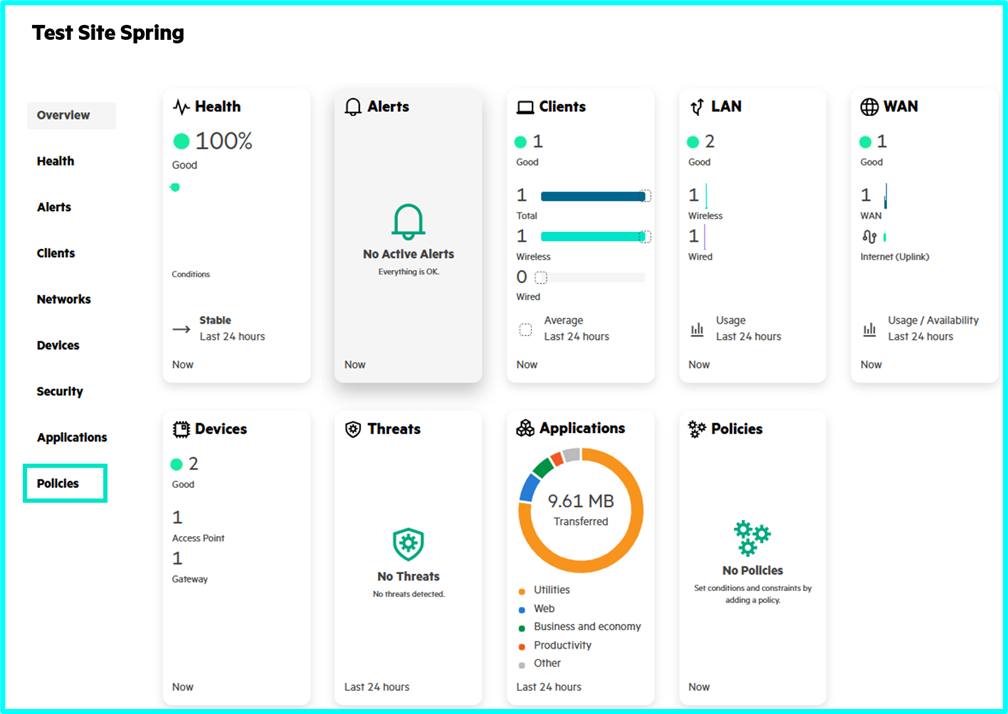This screenshot has width=1008, height=714.
Task: Click the No Active Alerts message
Action: tap(408, 254)
